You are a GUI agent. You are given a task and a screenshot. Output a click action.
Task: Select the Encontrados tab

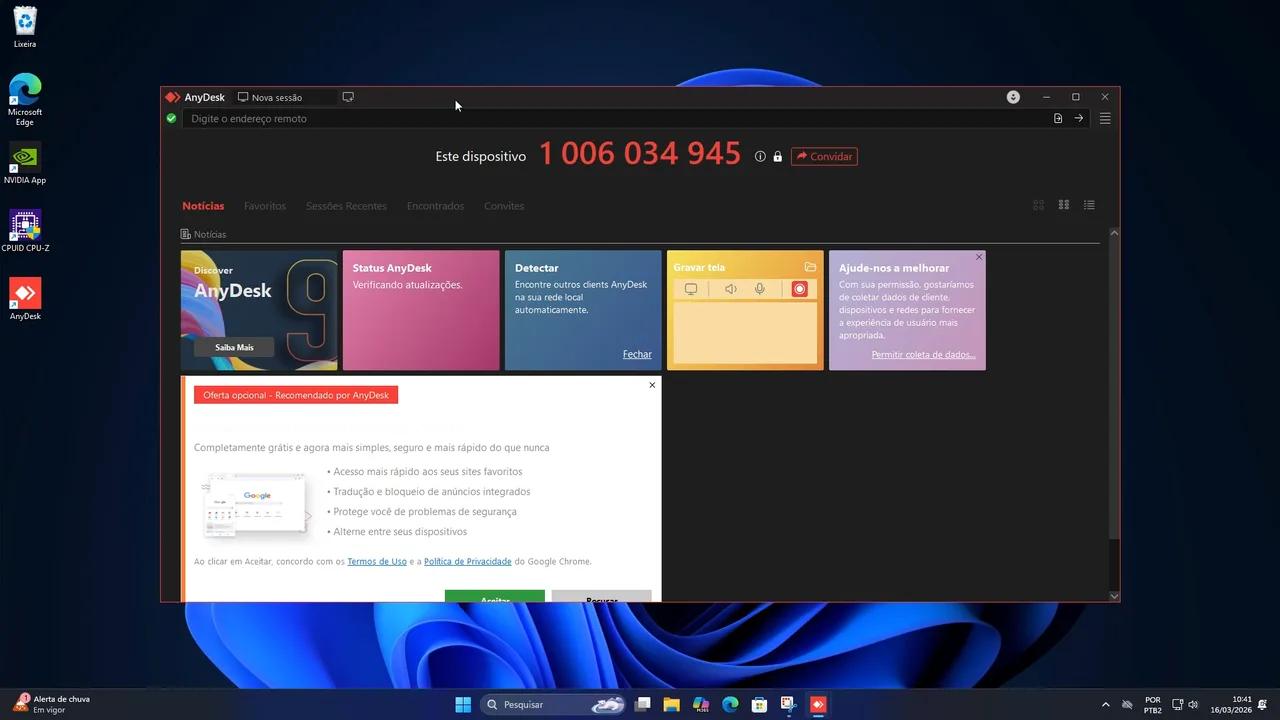pyautogui.click(x=435, y=206)
